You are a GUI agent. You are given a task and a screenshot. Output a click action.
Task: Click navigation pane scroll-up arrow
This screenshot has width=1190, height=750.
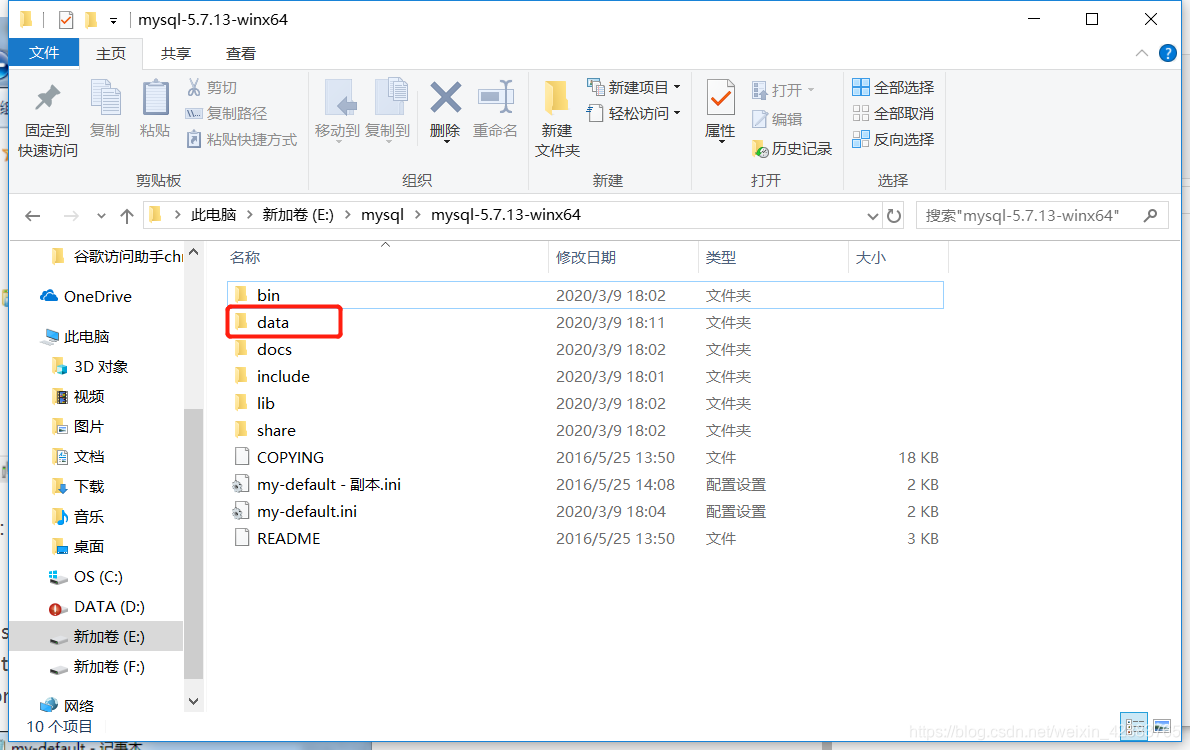(x=194, y=252)
